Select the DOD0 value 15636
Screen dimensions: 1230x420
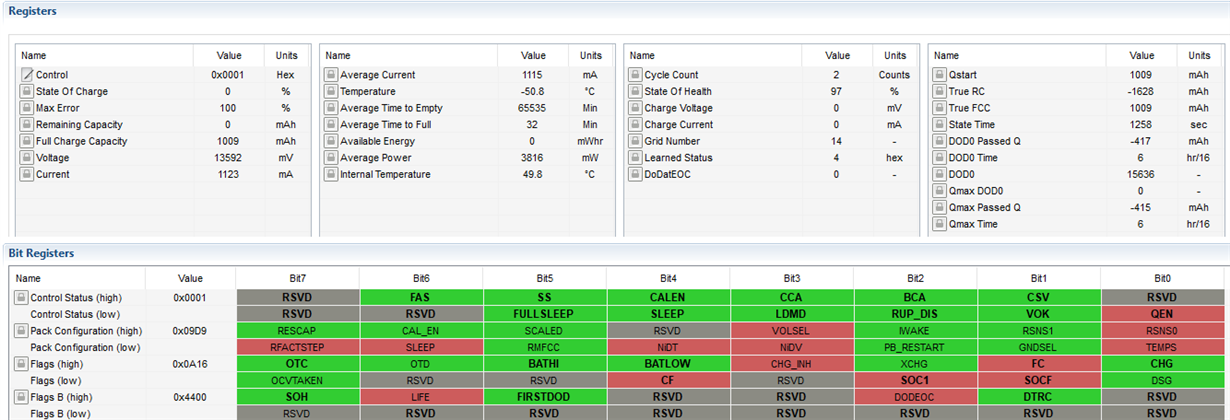1141,174
